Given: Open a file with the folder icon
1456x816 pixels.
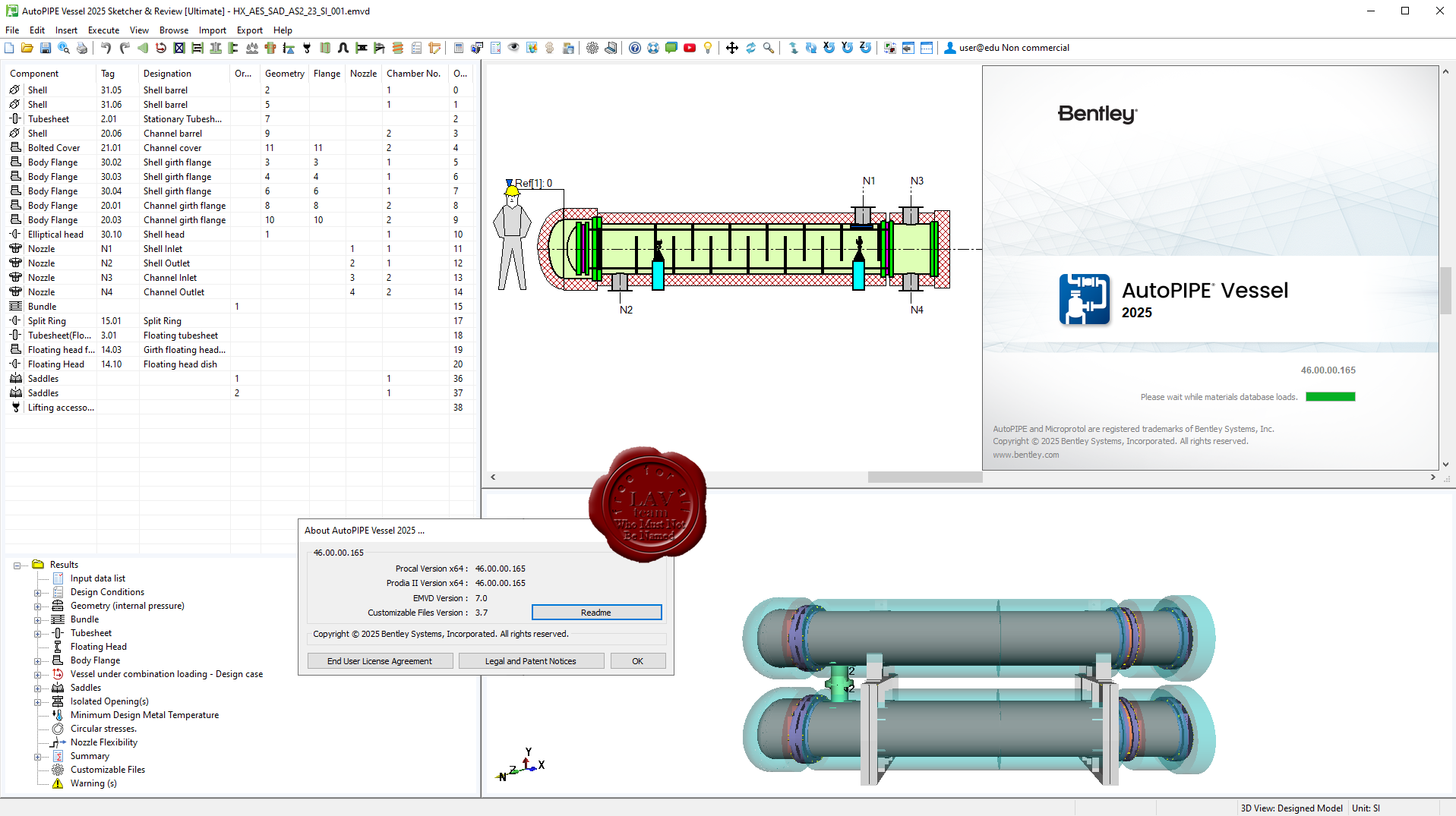Looking at the screenshot, I should pos(27,48).
